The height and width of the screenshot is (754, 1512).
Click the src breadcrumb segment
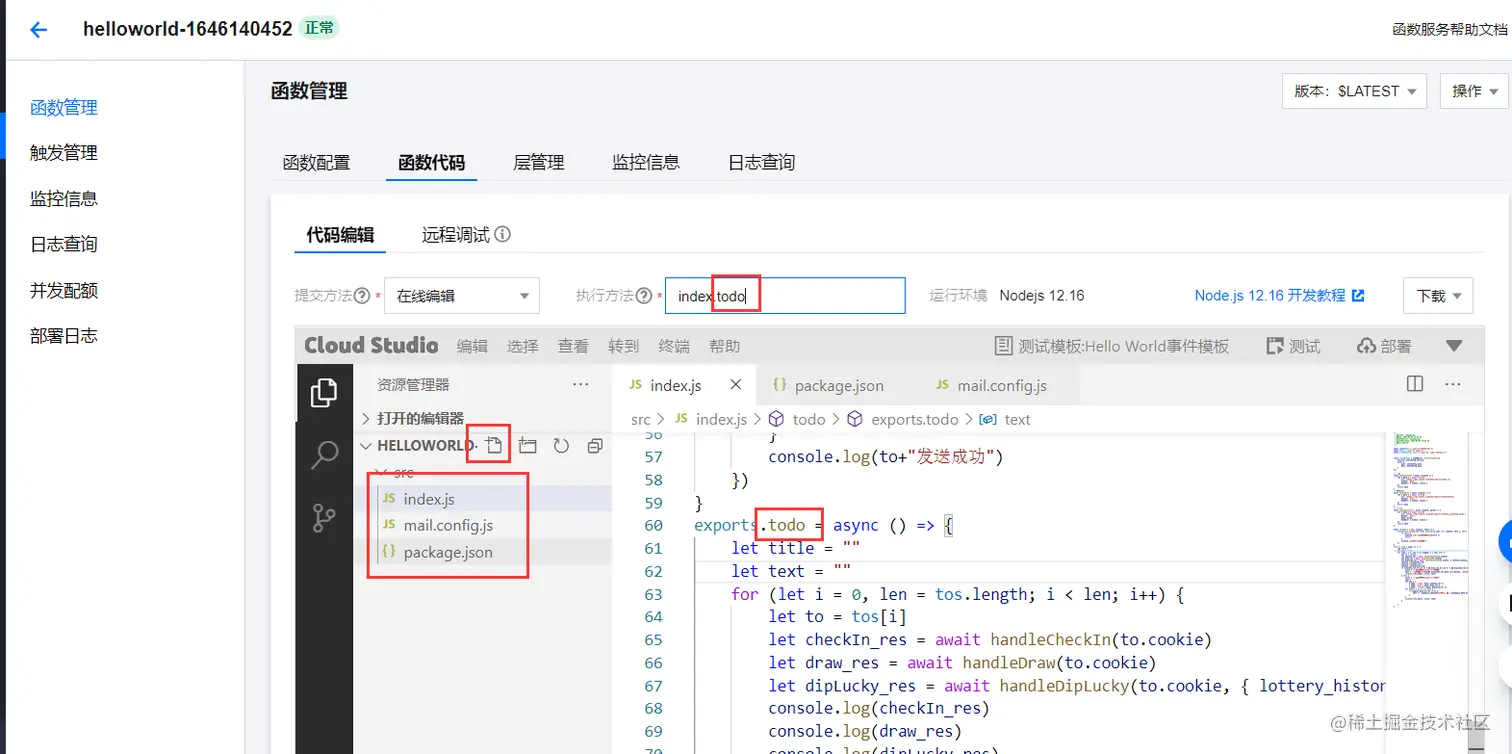click(x=640, y=419)
